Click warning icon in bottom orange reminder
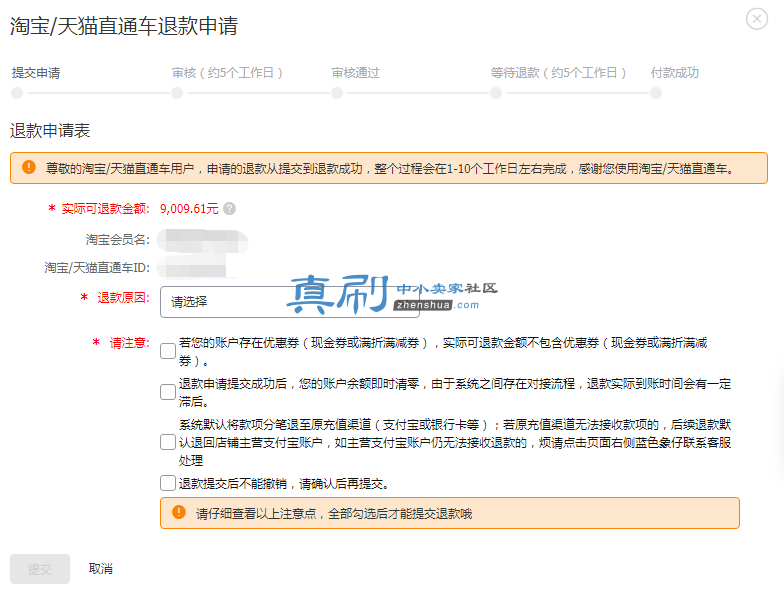Image resolution: width=784 pixels, height=590 pixels. click(x=178, y=512)
